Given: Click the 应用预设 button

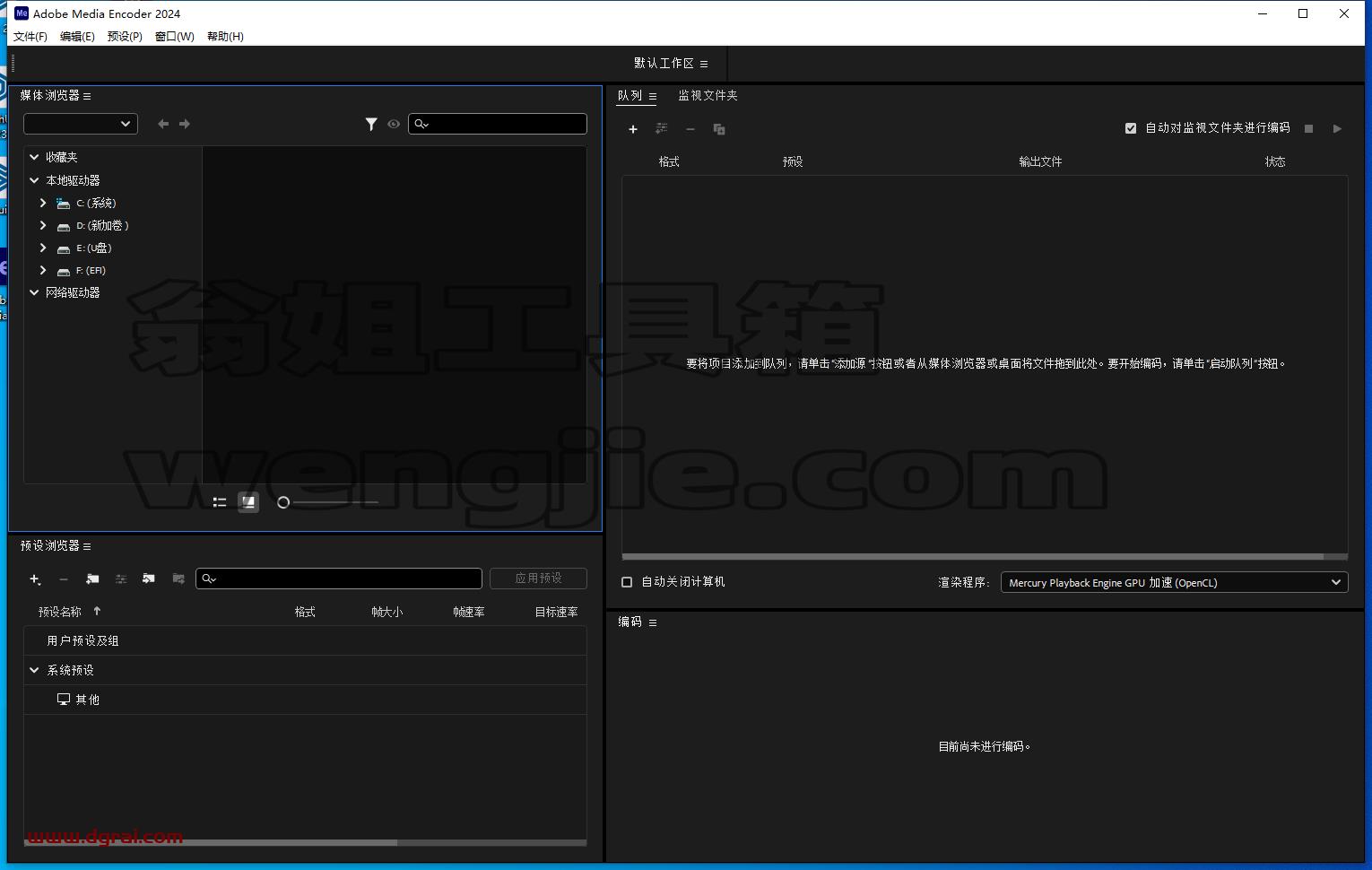Looking at the screenshot, I should click(x=538, y=579).
